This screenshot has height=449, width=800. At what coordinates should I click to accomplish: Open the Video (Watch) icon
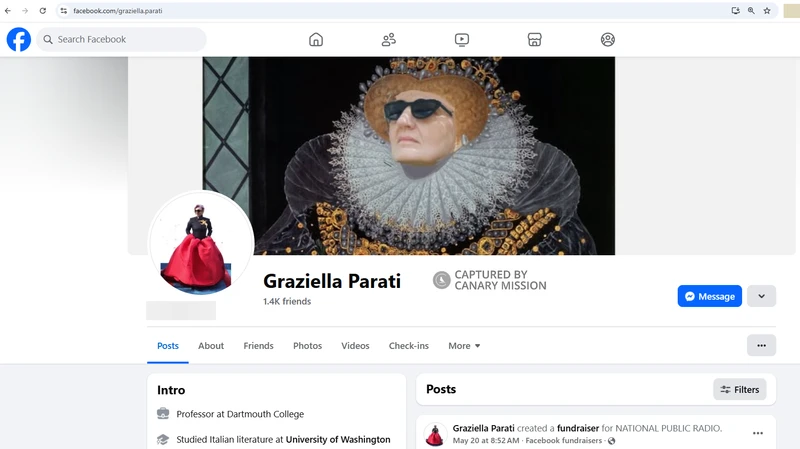462,39
